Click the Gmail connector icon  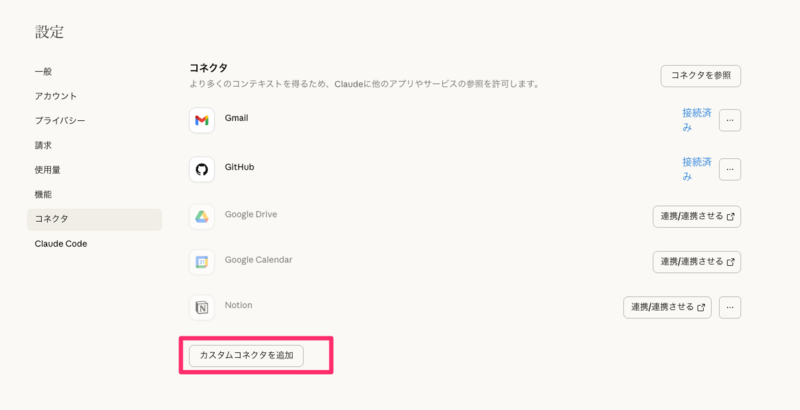(x=202, y=120)
